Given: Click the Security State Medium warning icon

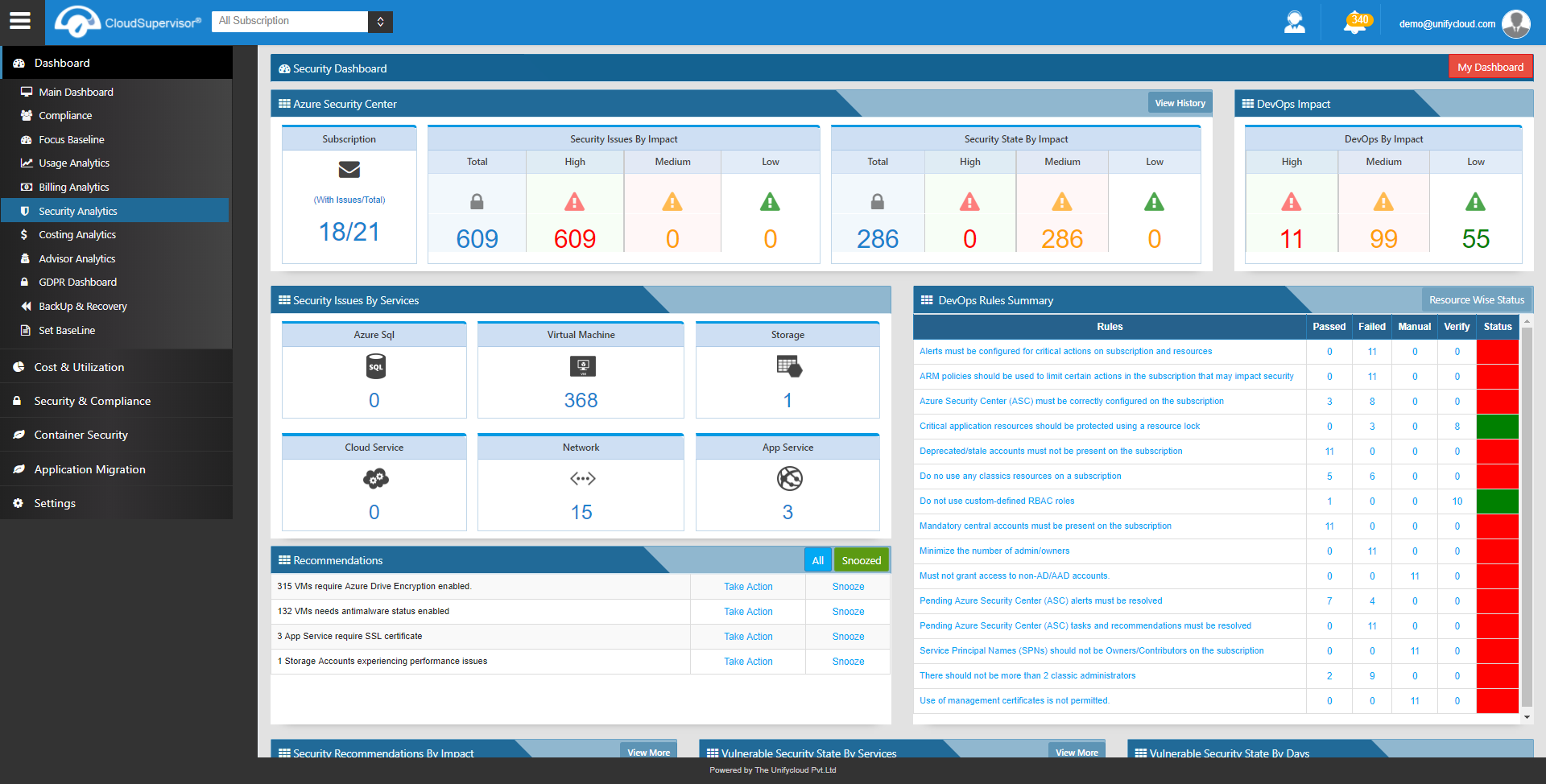Looking at the screenshot, I should (x=1062, y=202).
